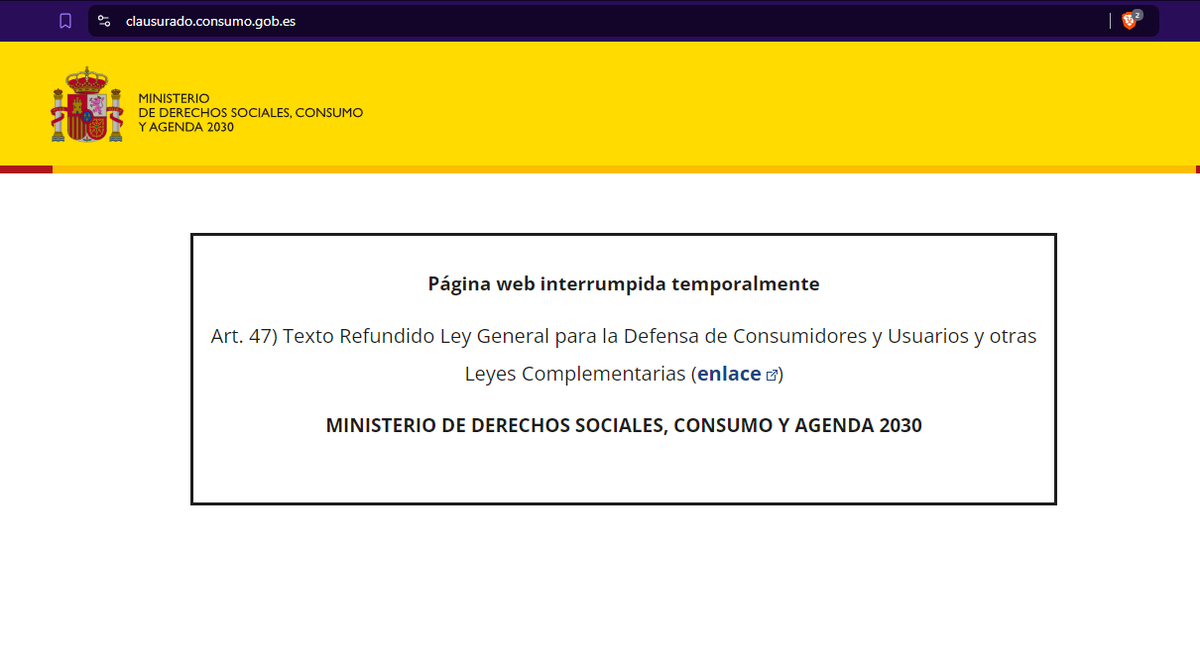Select the clausurado.consumo.gob.es address field

point(623,20)
